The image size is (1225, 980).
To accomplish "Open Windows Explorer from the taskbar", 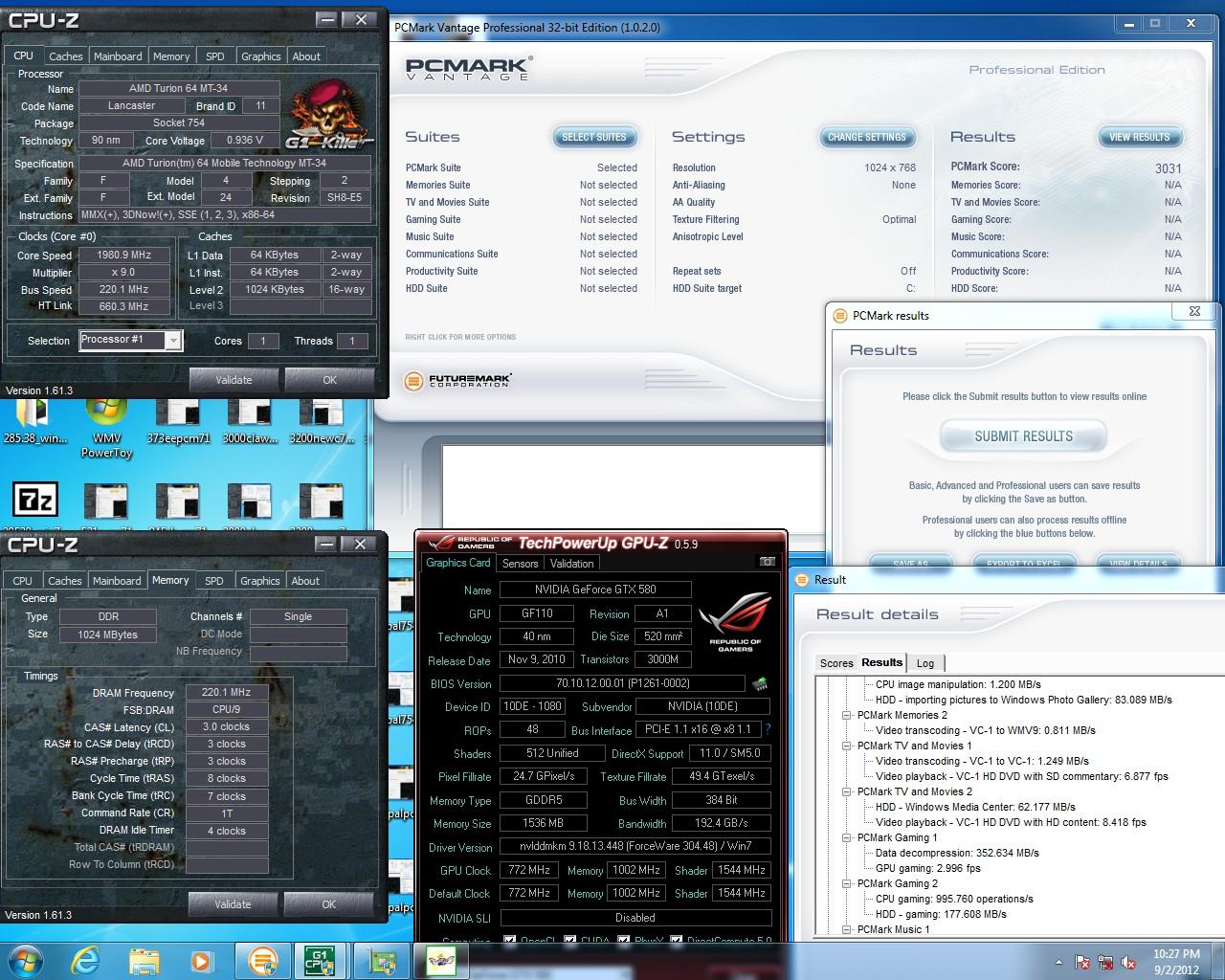I will point(145,960).
